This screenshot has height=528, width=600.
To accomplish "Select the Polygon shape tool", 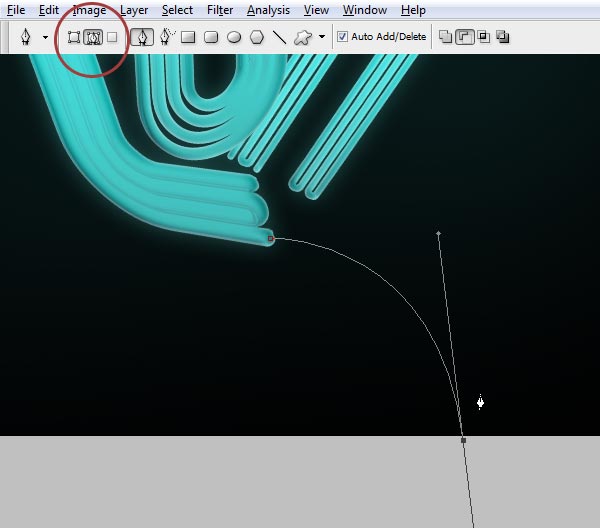I will (257, 37).
